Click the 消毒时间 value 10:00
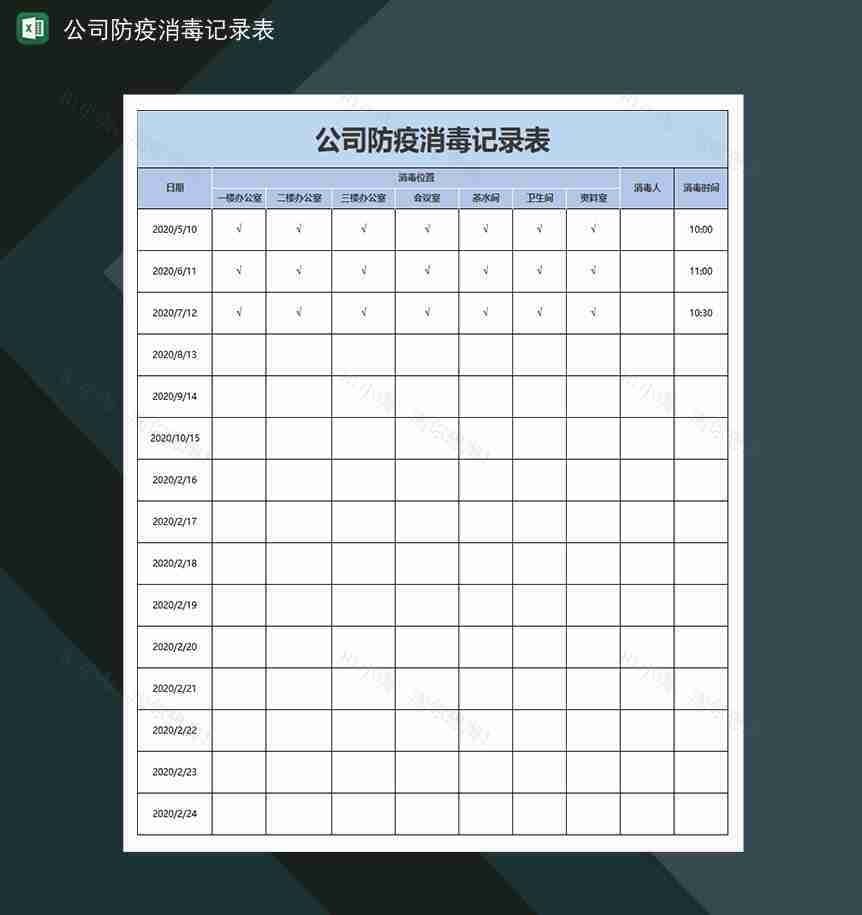This screenshot has width=862, height=915. [700, 227]
